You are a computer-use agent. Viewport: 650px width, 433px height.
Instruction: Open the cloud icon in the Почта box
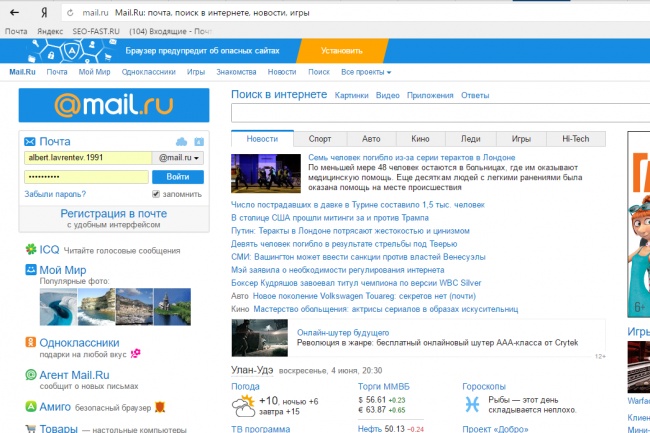click(182, 142)
